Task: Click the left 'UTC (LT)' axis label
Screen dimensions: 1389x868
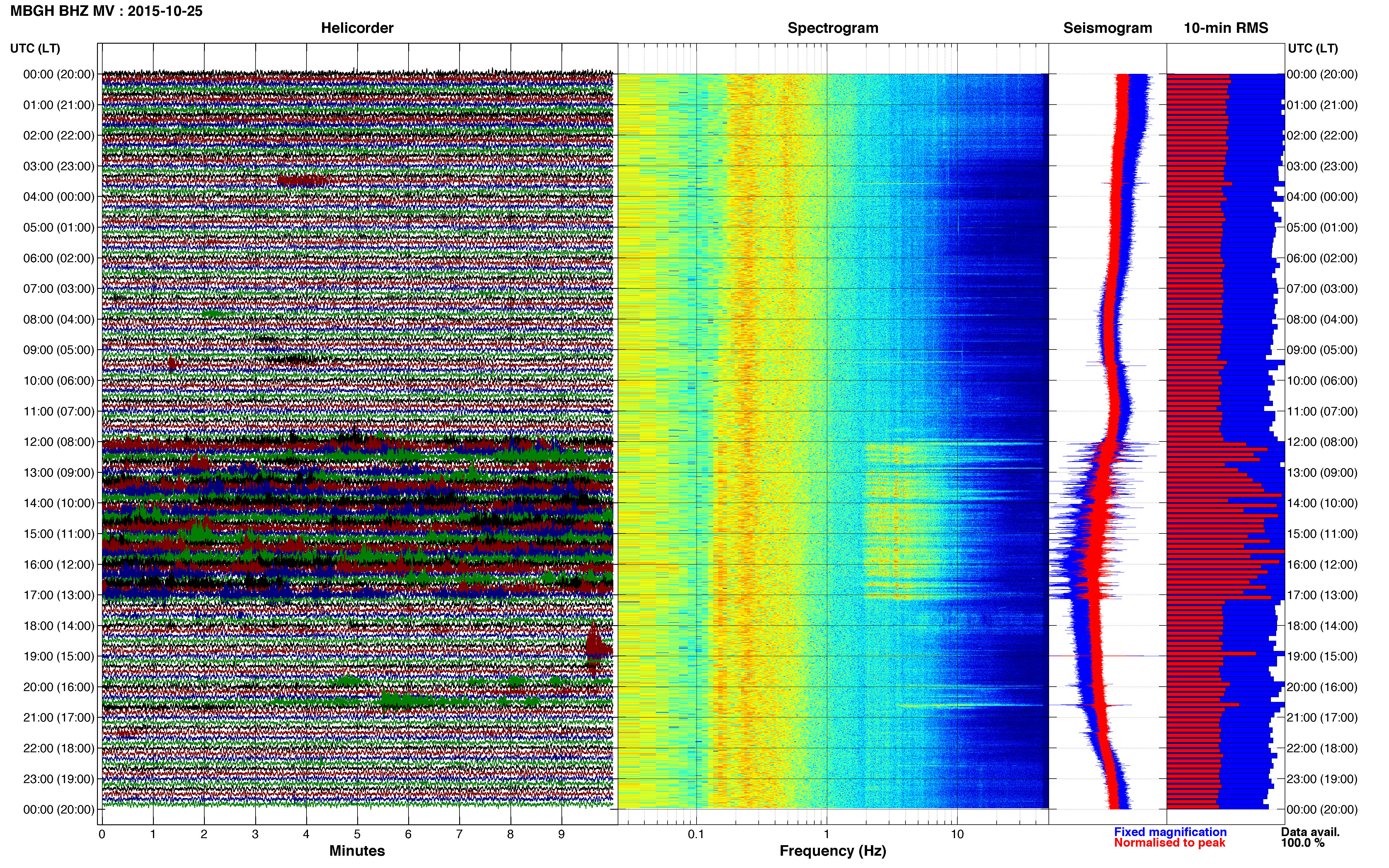Action: 35,48
